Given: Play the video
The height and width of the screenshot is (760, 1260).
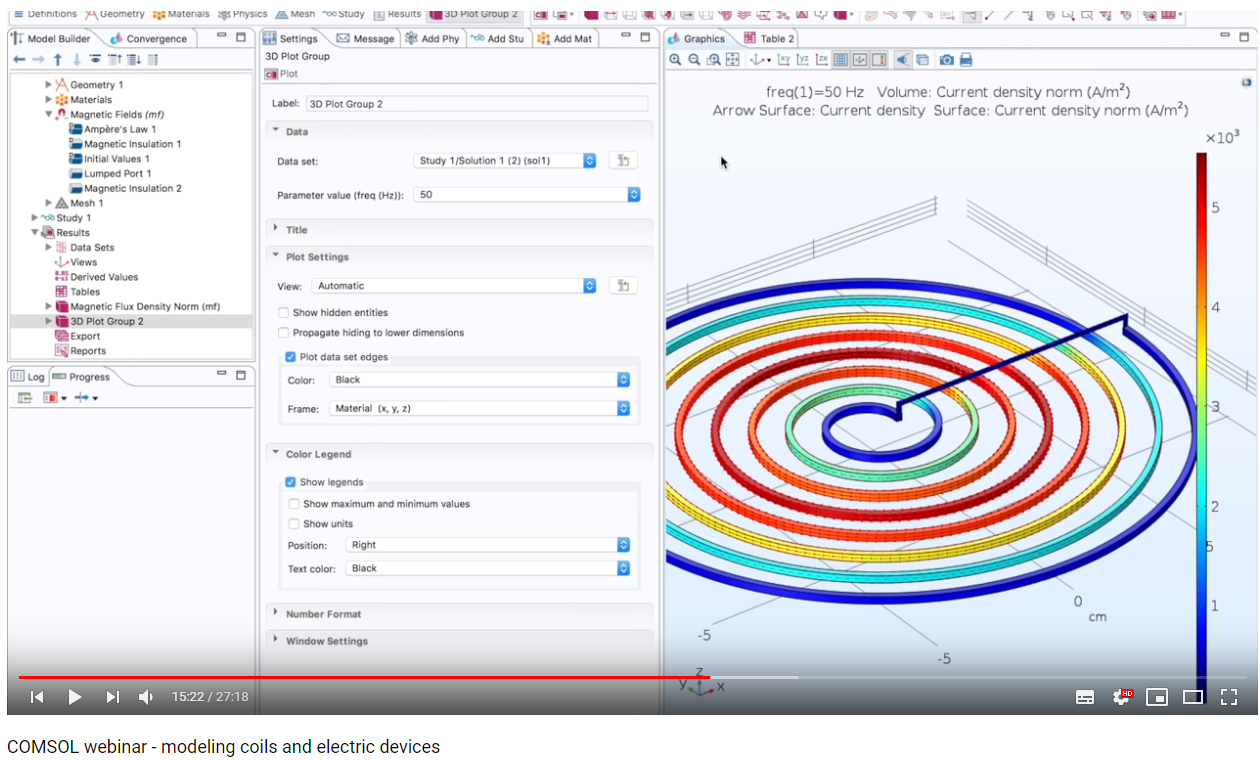Looking at the screenshot, I should (74, 697).
